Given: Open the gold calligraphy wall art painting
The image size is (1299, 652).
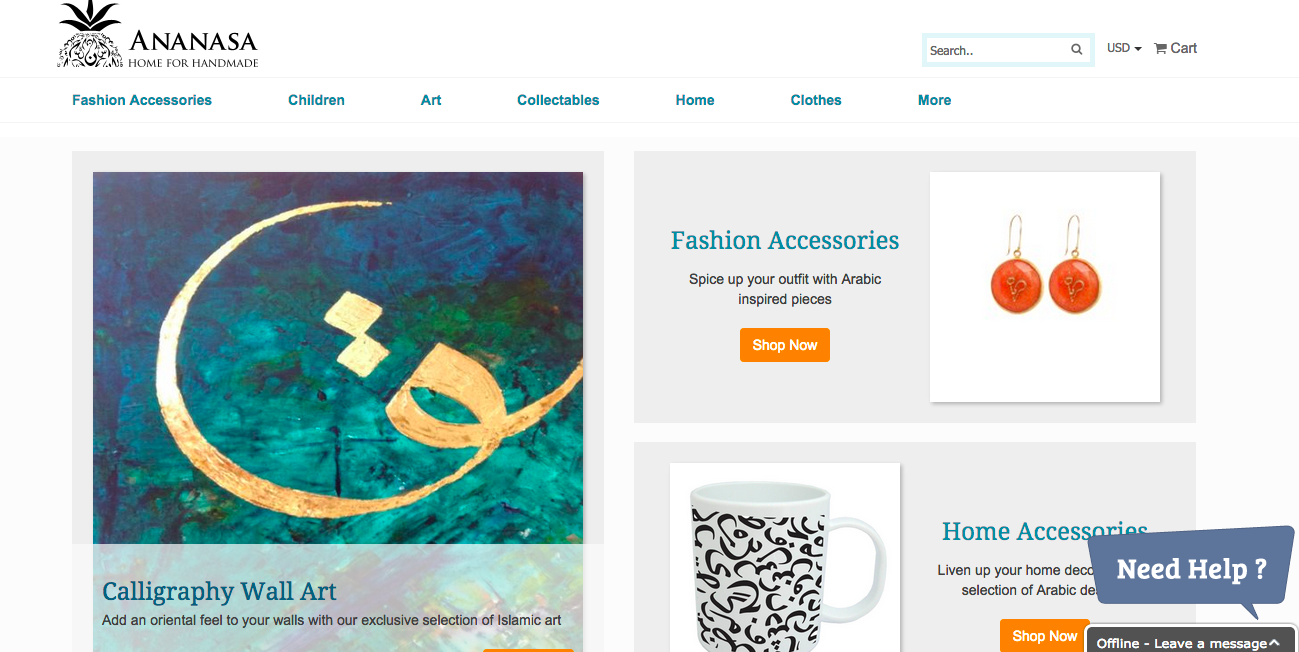Looking at the screenshot, I should pyautogui.click(x=338, y=358).
